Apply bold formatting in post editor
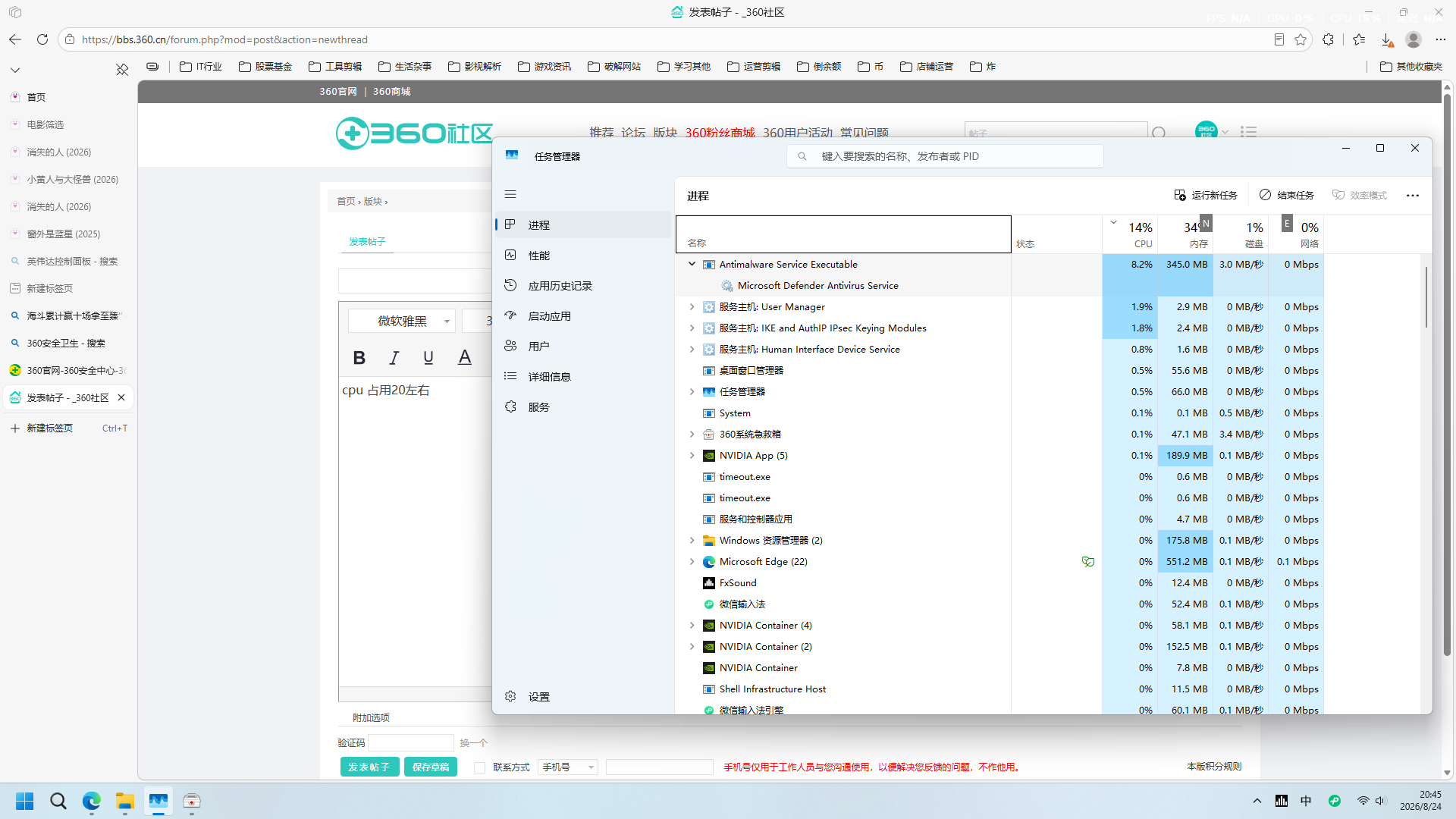 click(359, 357)
